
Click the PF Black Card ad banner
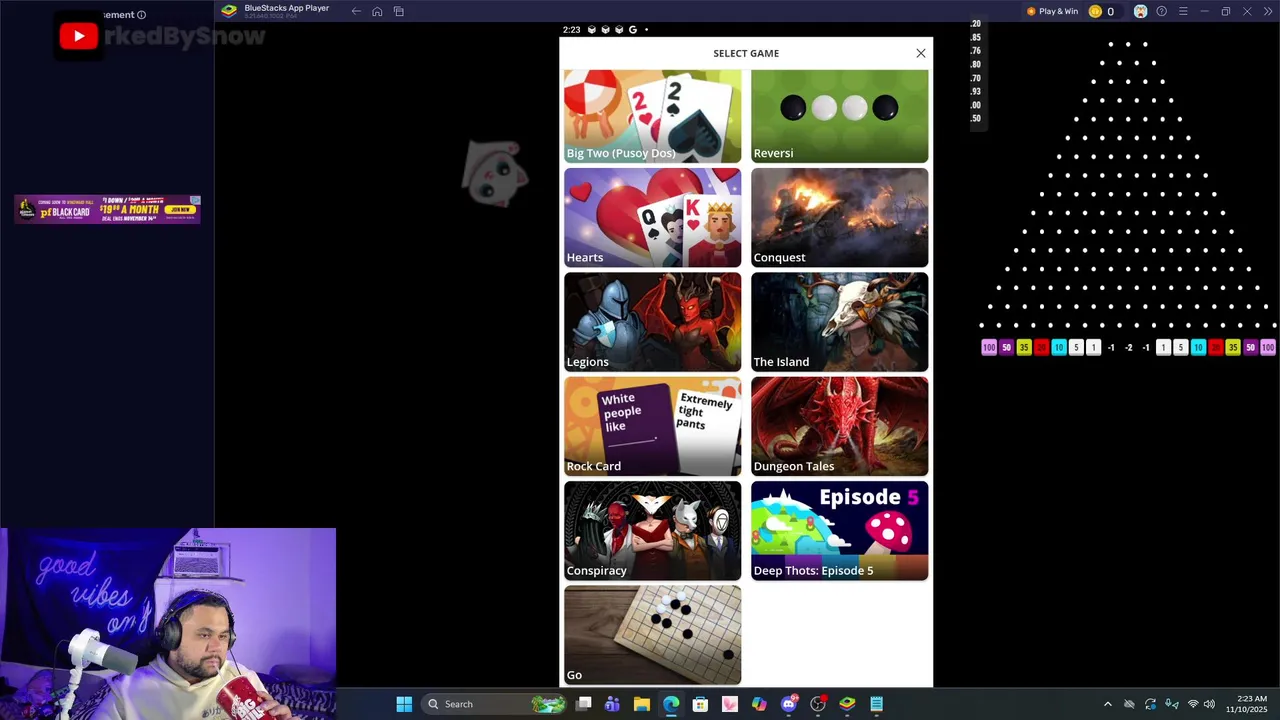click(x=108, y=209)
